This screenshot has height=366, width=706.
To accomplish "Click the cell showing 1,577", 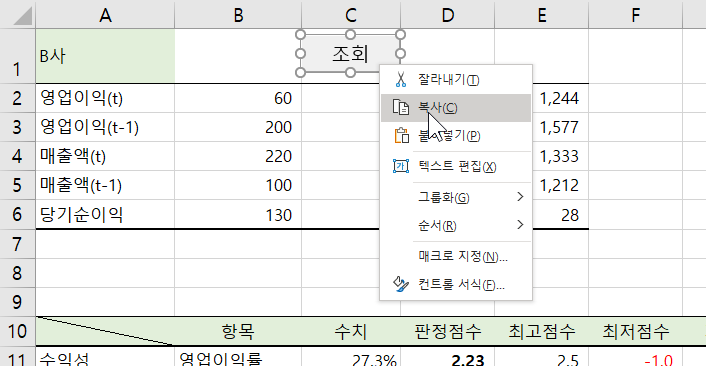I will pyautogui.click(x=560, y=127).
